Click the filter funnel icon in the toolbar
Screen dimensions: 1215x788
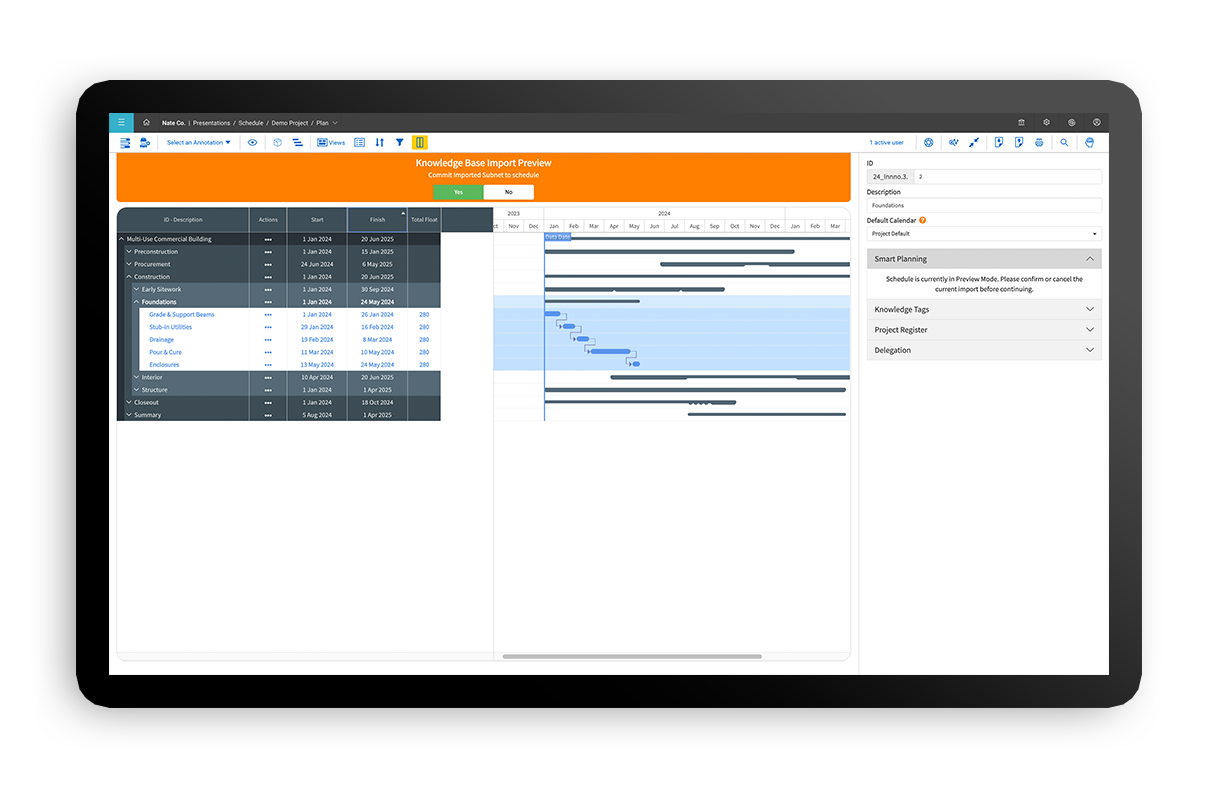pyautogui.click(x=399, y=143)
